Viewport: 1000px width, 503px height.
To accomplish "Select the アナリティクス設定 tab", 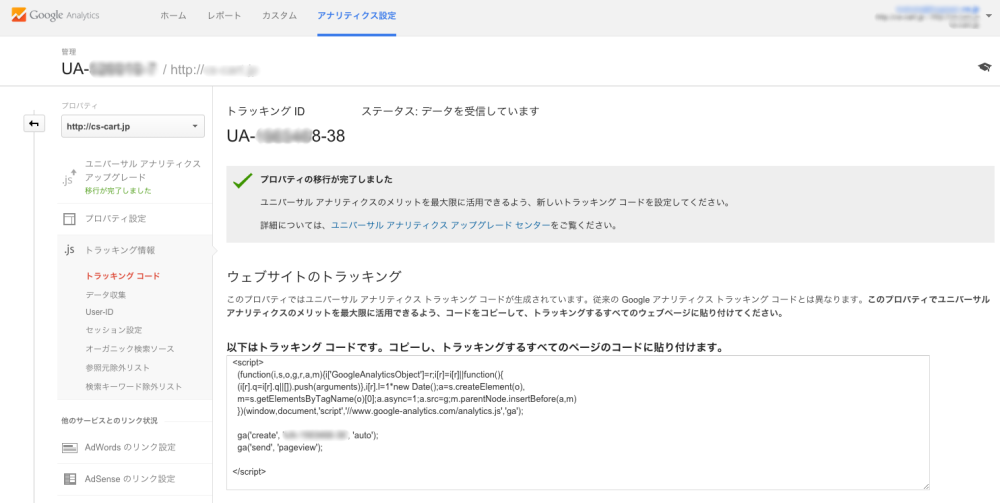I will coord(357,16).
